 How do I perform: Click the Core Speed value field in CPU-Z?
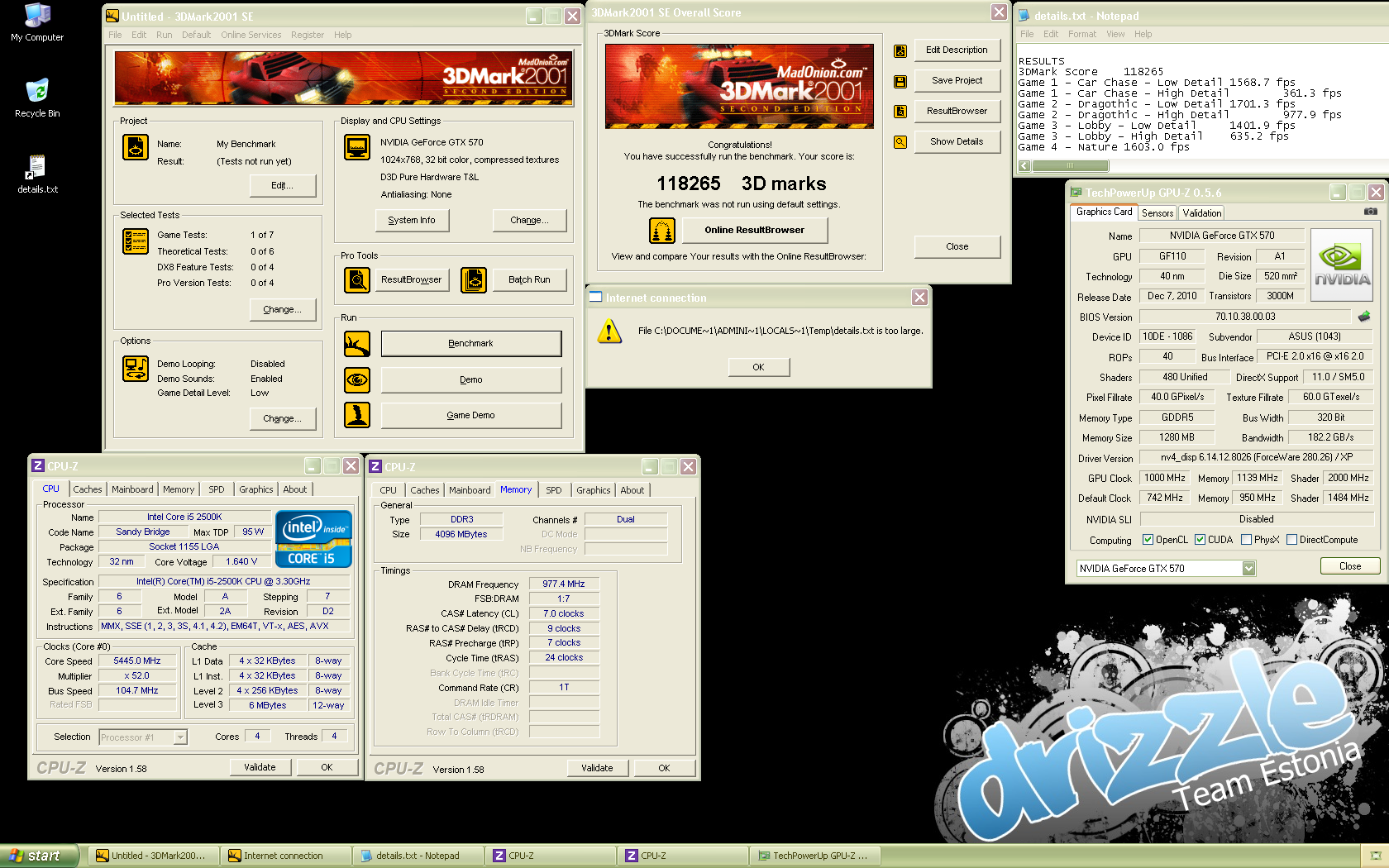(x=137, y=661)
